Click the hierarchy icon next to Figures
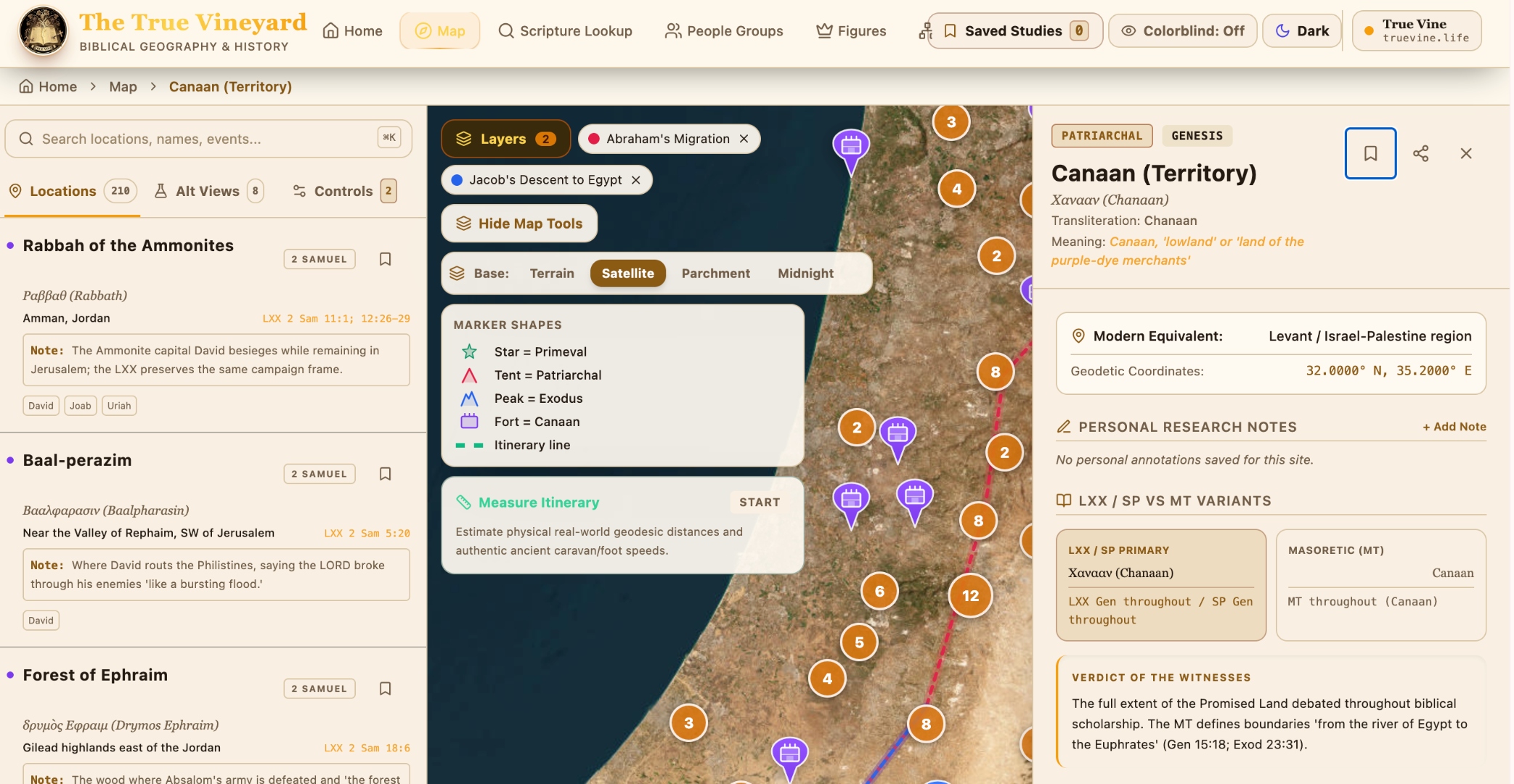Viewport: 1514px width, 784px height. pyautogui.click(x=924, y=31)
